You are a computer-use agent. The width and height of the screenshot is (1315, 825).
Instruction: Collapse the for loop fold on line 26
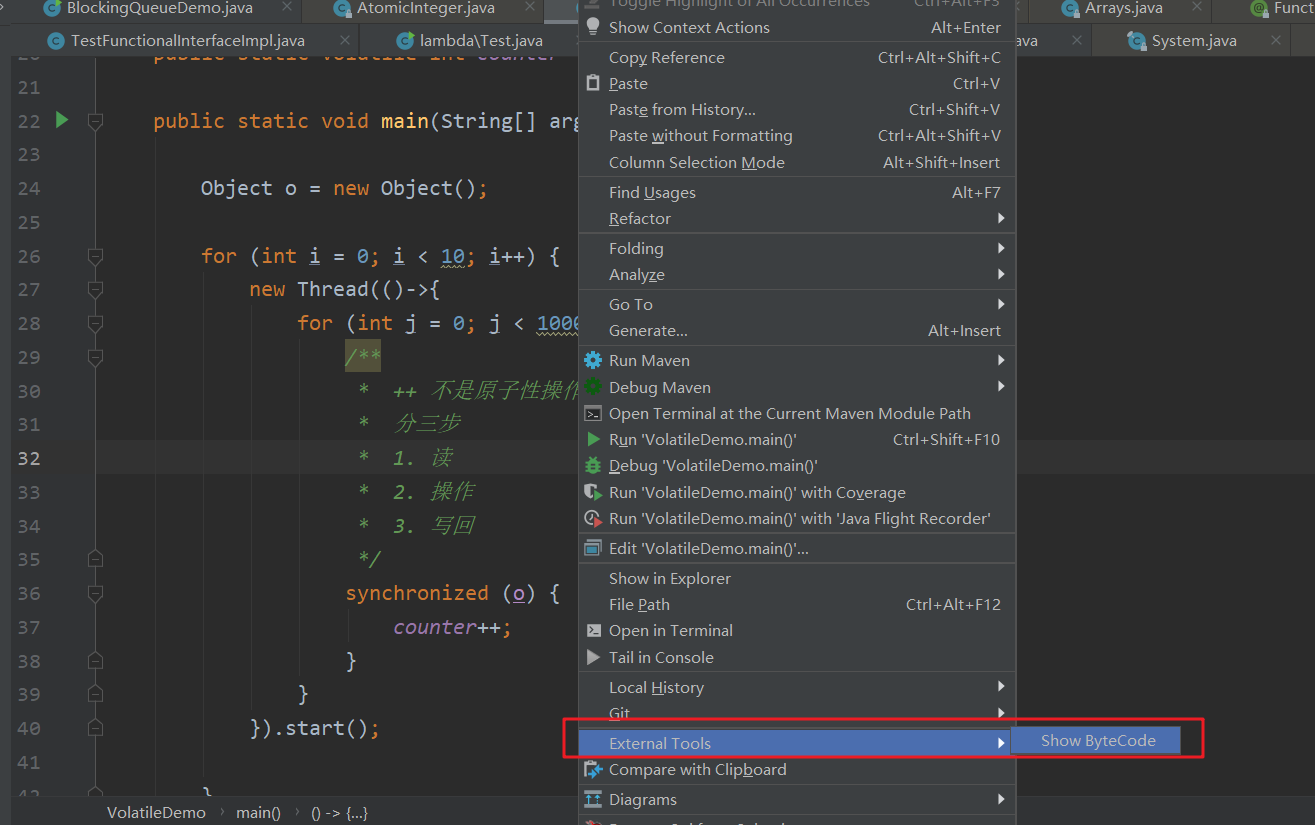pos(95,256)
